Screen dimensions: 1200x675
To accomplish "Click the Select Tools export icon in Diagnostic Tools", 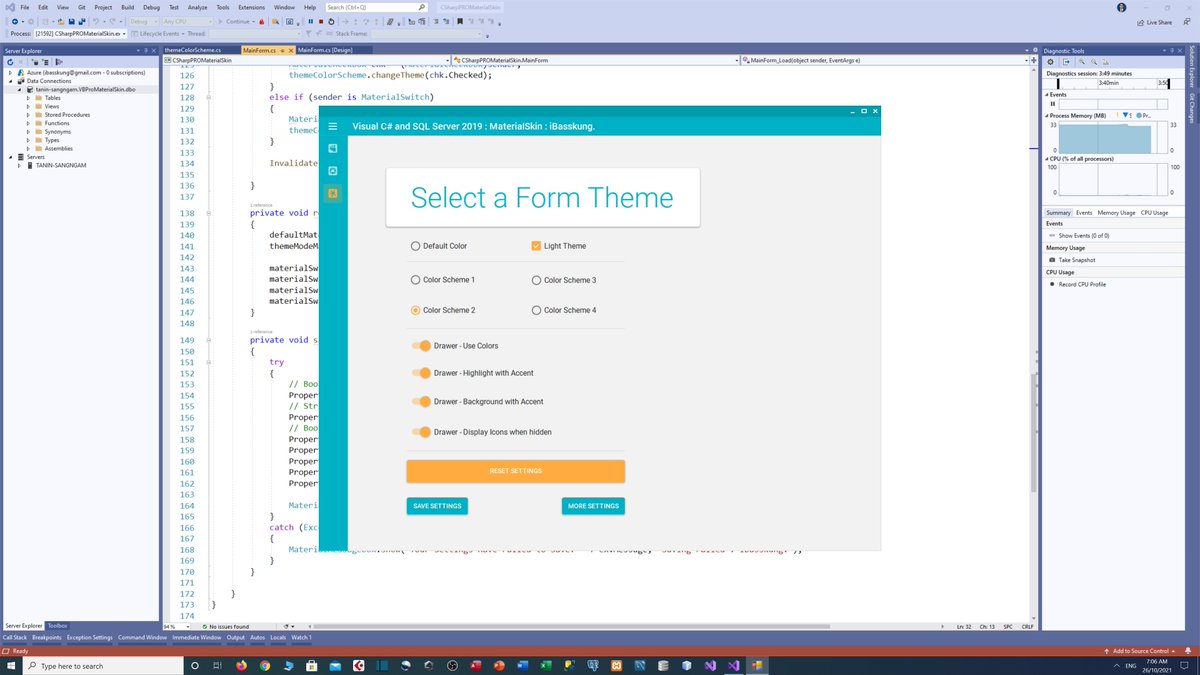I will pyautogui.click(x=1066, y=62).
